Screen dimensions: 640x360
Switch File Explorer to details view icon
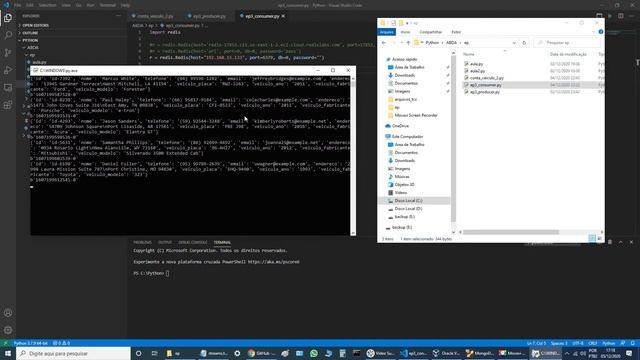pyautogui.click(x=592, y=238)
